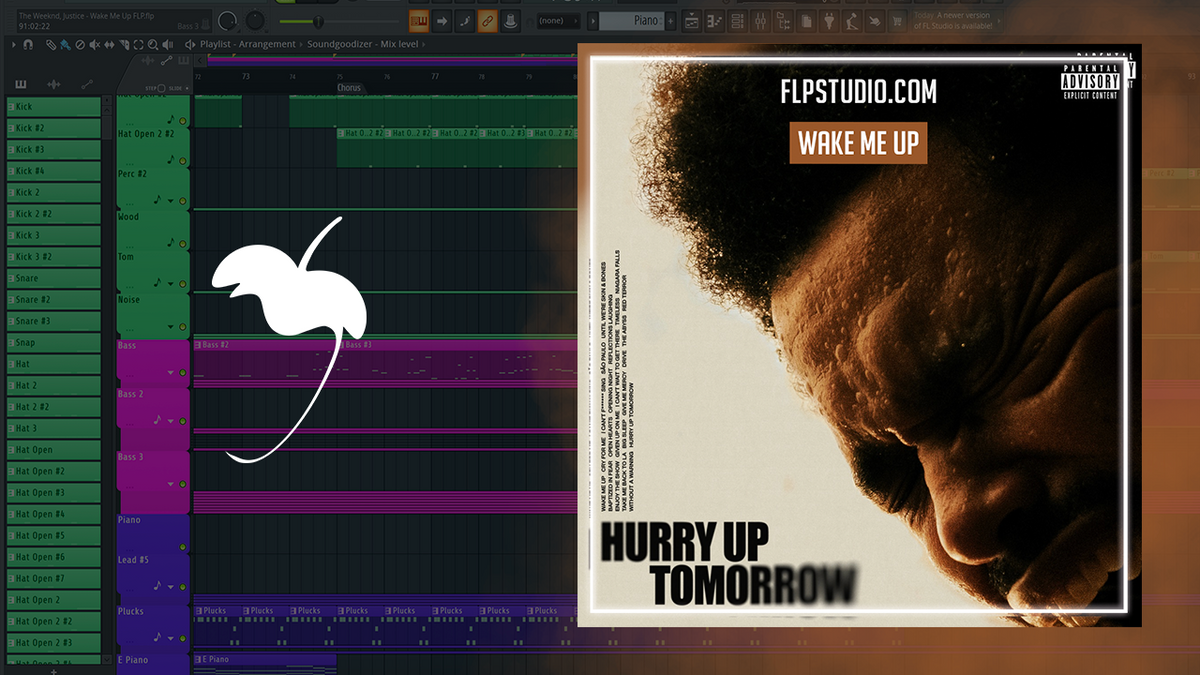The image size is (1200, 675).
Task: Toggle the Bass track activity light
Action: [x=183, y=373]
